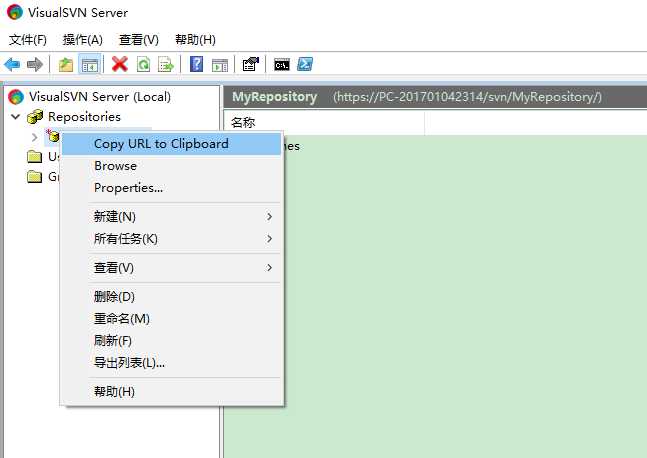Open the Properties toolbar icon
The height and width of the screenshot is (458, 647).
(x=250, y=64)
